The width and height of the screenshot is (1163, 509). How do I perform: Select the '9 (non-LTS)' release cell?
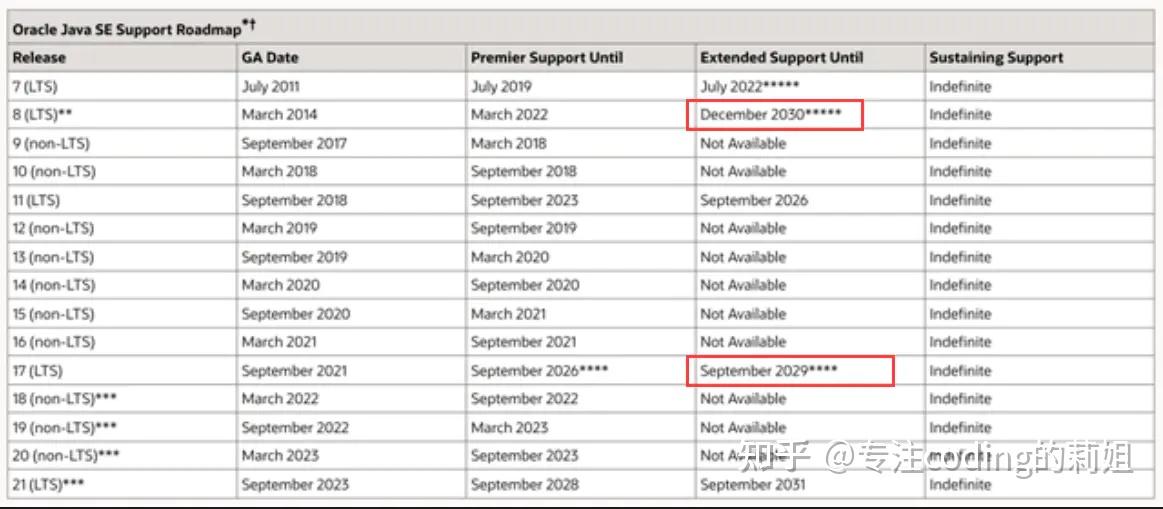51,143
